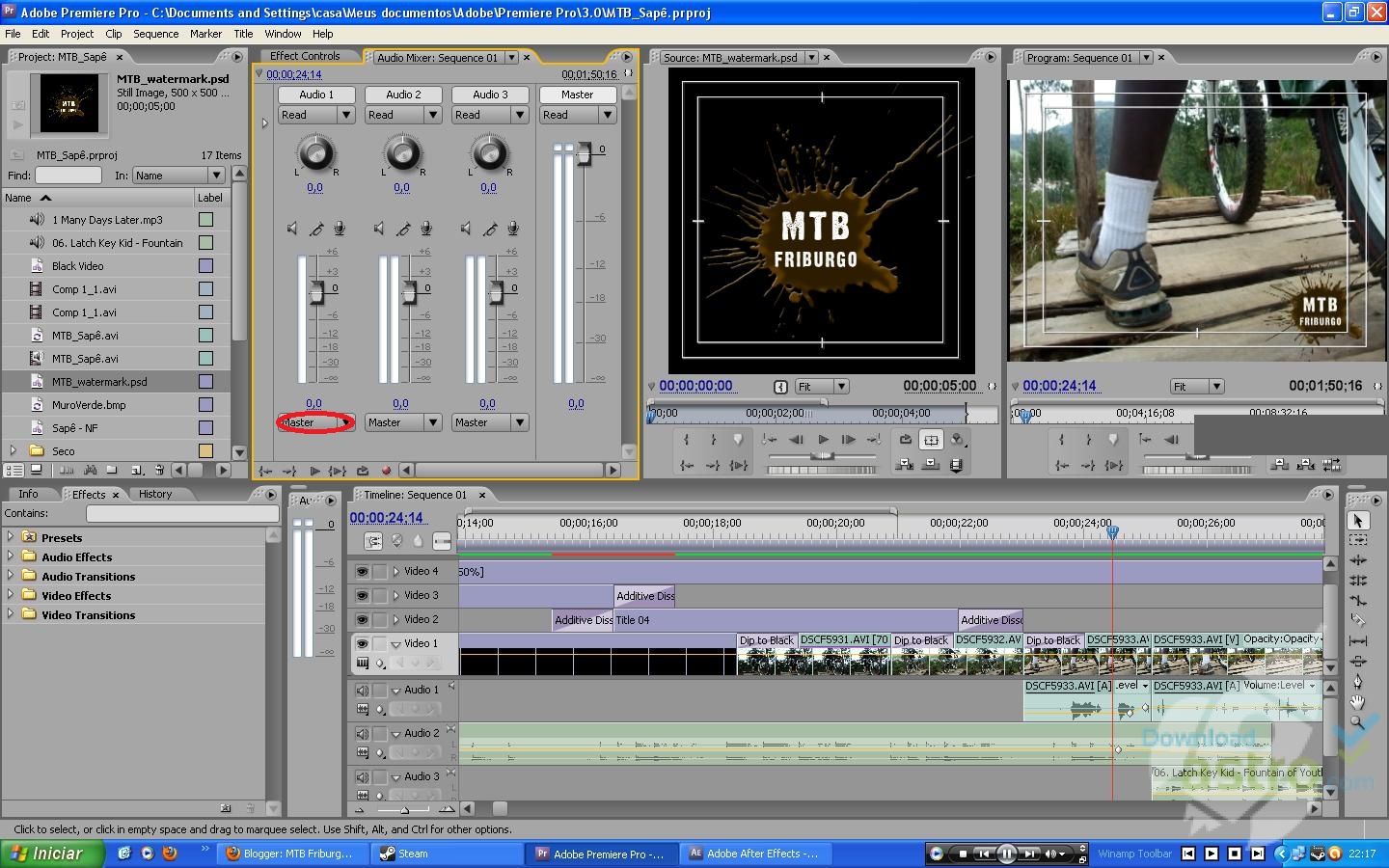1389x868 pixels.
Task: Toggle lock box for Video 3 track
Action: tap(380, 595)
